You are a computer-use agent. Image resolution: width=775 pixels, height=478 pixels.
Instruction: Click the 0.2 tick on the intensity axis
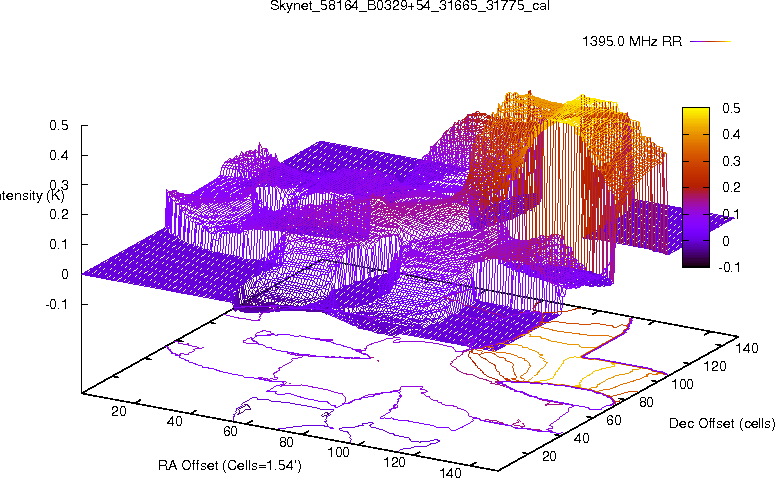(59, 215)
